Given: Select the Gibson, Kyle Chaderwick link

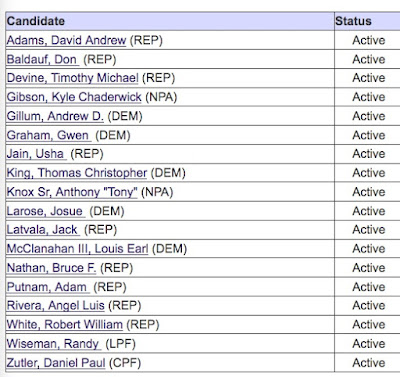Looking at the screenshot, I should tap(74, 97).
